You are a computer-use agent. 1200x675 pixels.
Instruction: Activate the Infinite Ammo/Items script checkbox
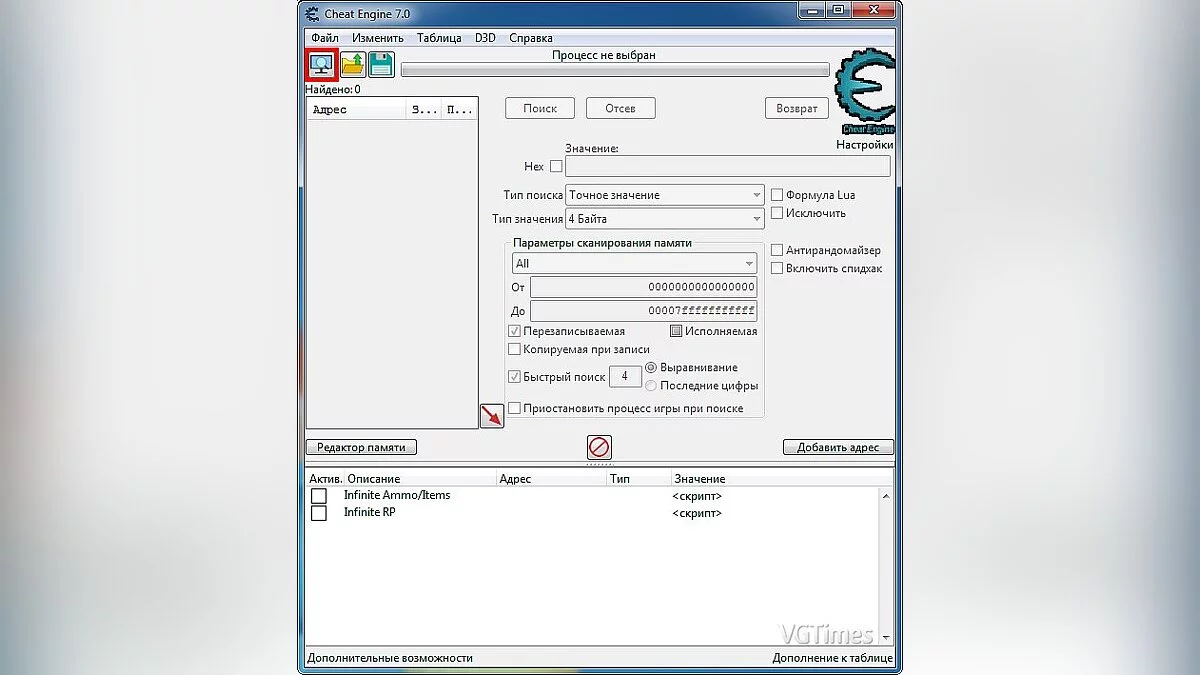(319, 495)
